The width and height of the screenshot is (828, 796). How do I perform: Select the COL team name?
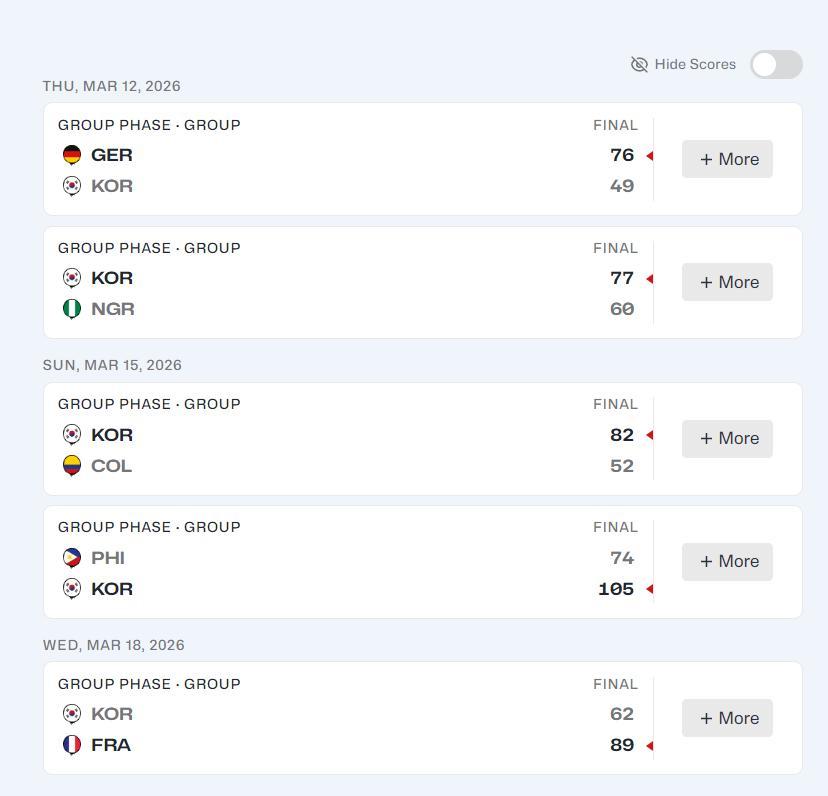pos(111,466)
